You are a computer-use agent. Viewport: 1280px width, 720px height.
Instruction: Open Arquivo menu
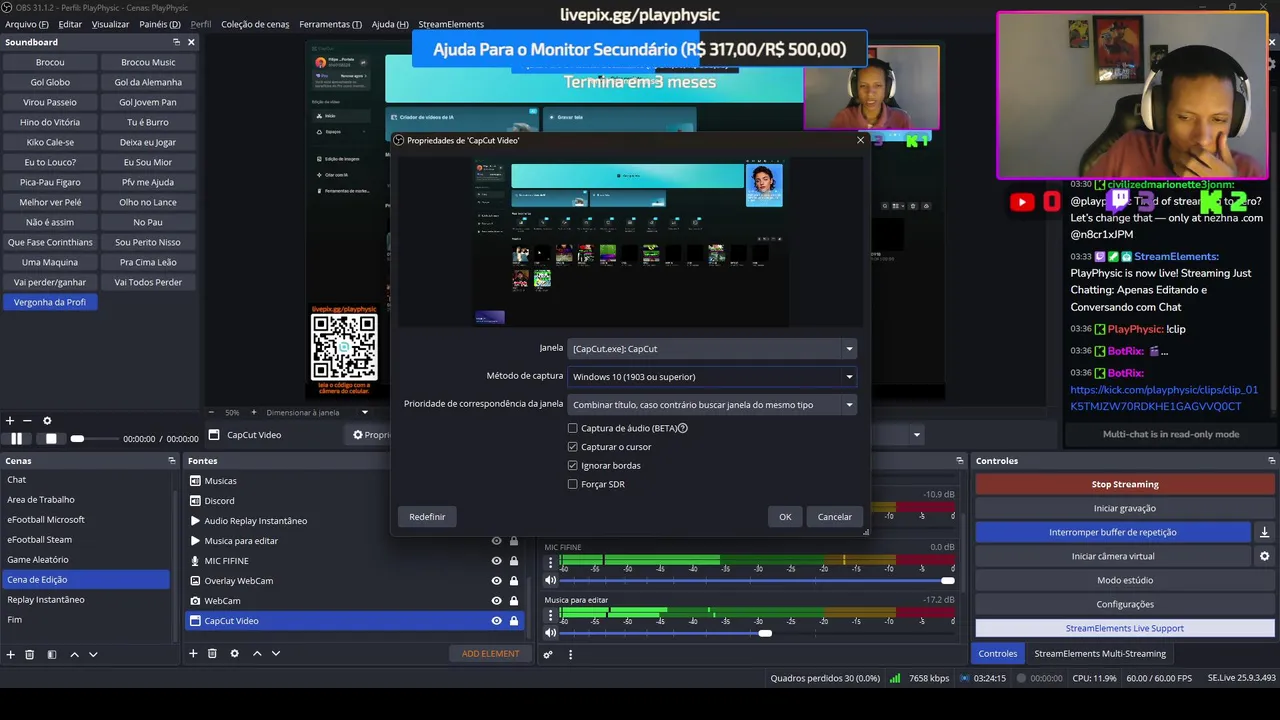(x=27, y=24)
